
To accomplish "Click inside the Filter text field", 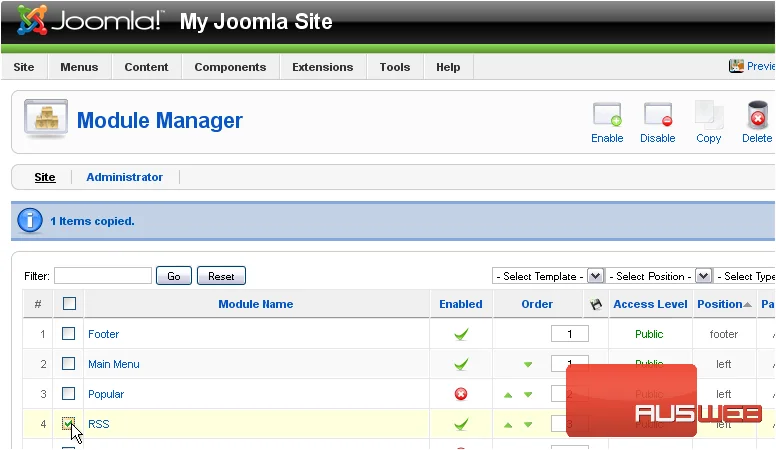I will click(x=103, y=276).
